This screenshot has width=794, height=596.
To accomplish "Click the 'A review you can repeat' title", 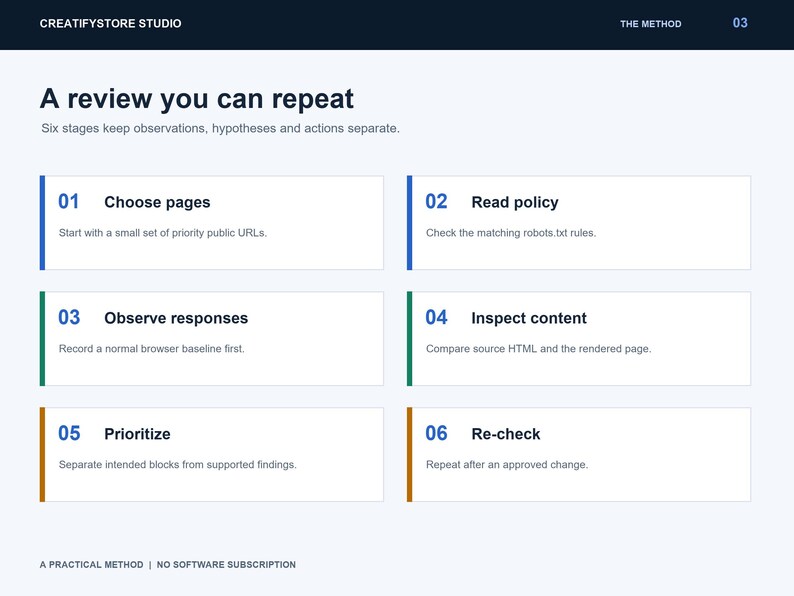I will click(196, 99).
